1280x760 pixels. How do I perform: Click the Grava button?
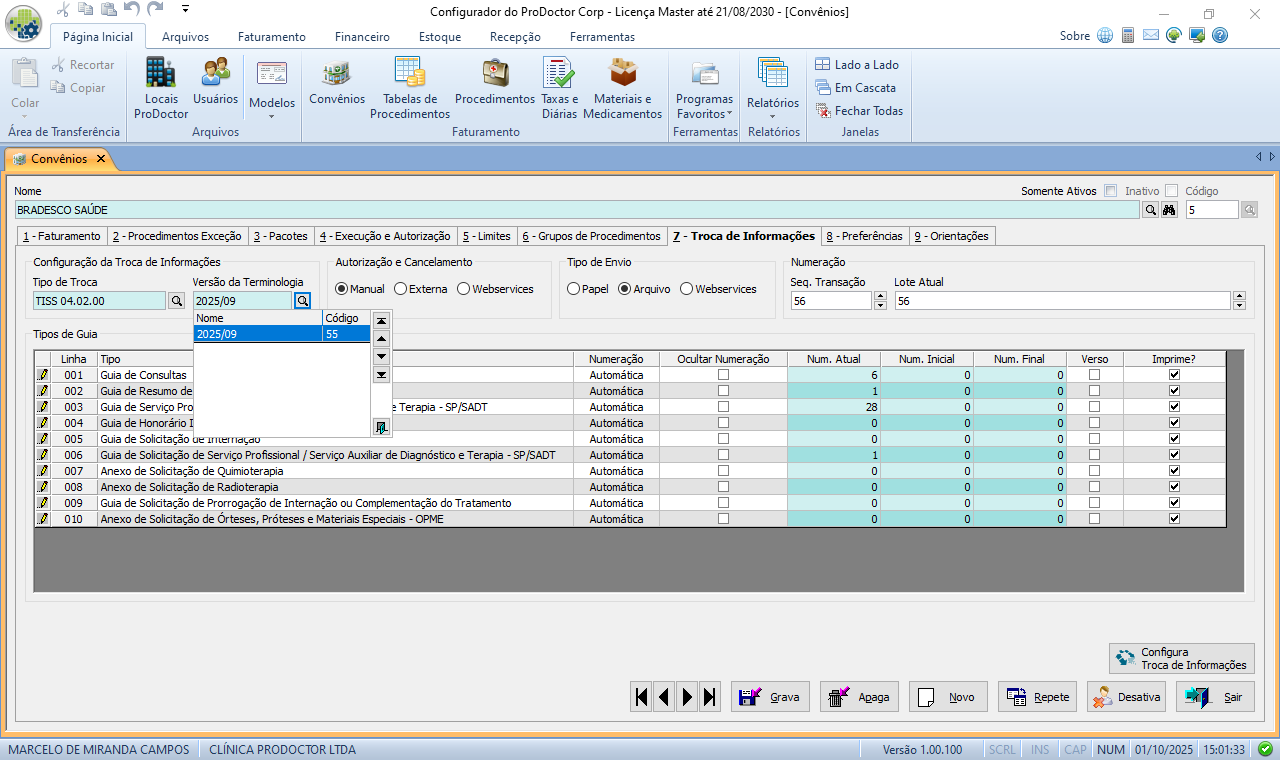(770, 697)
